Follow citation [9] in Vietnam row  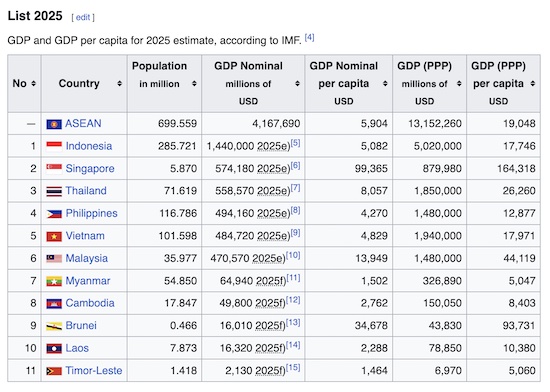[x=295, y=232]
